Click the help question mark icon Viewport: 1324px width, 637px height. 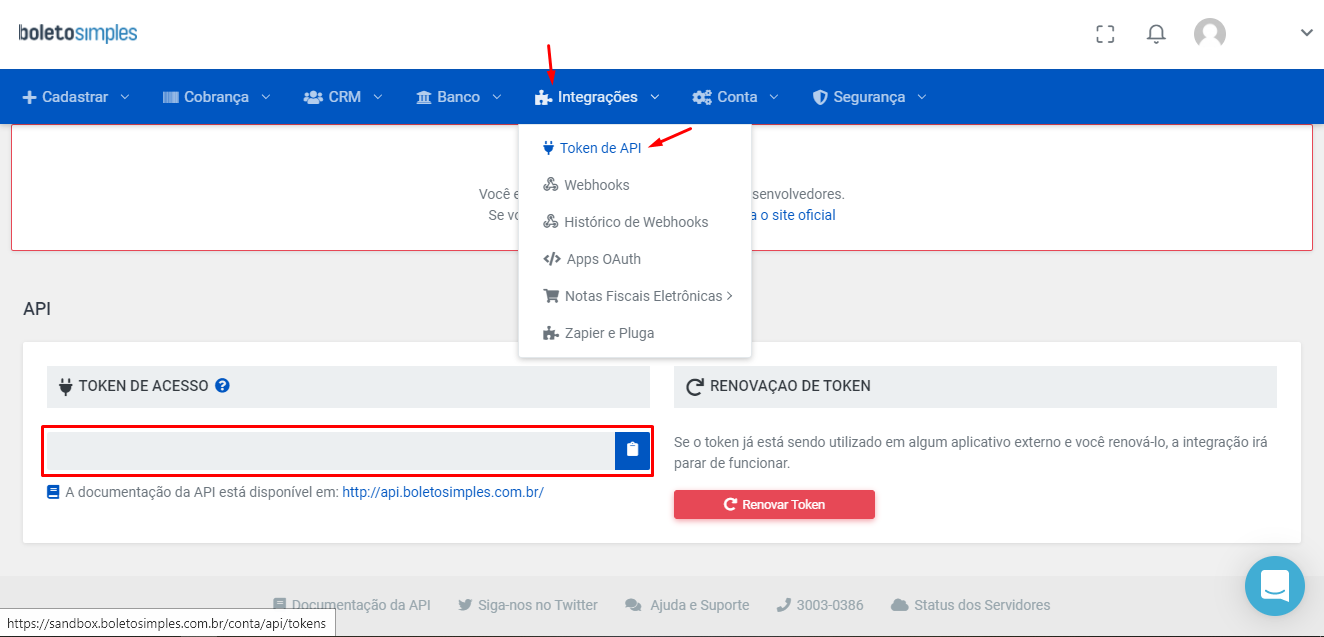click(223, 385)
